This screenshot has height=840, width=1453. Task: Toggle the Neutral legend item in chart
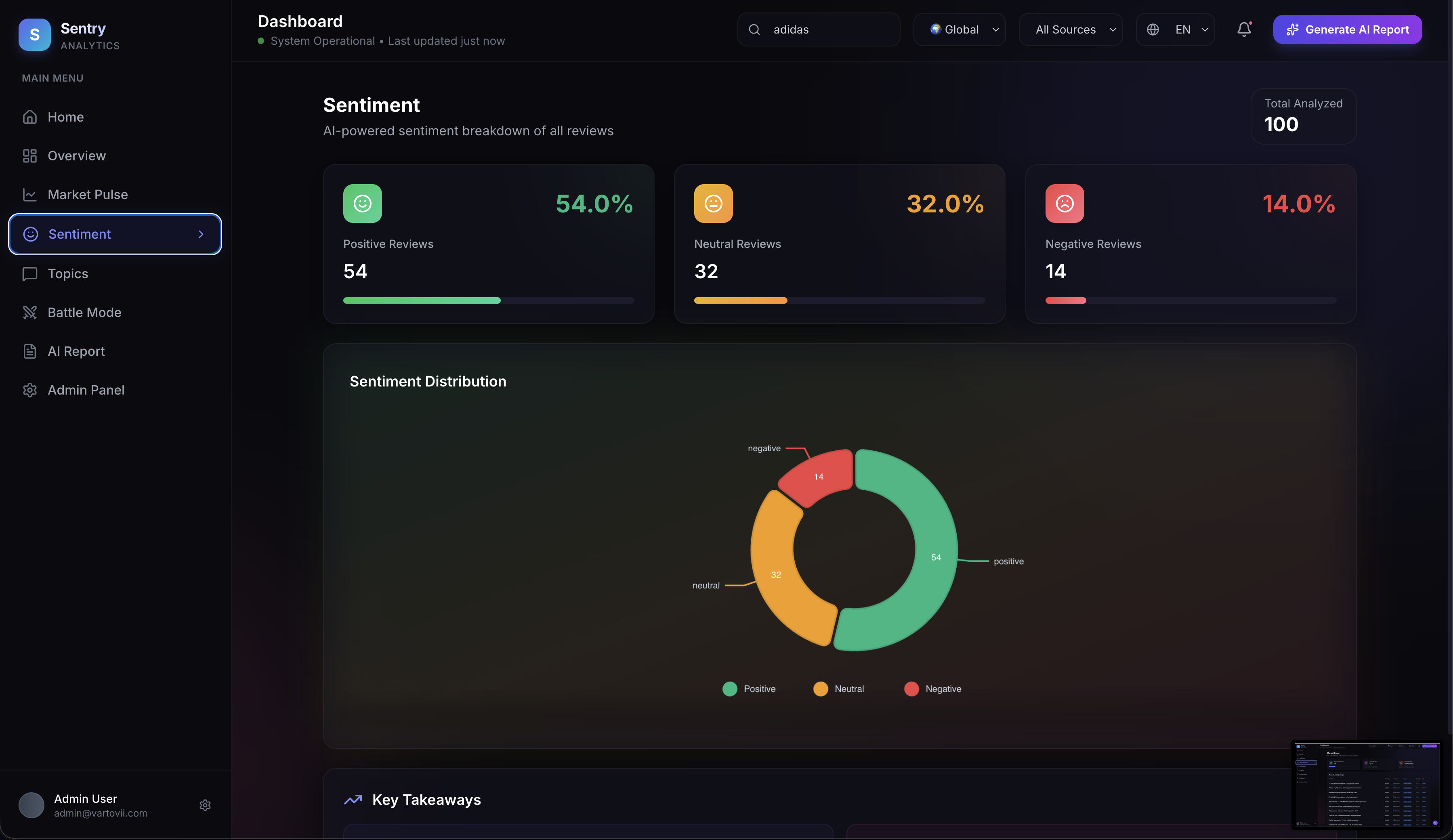coord(839,689)
